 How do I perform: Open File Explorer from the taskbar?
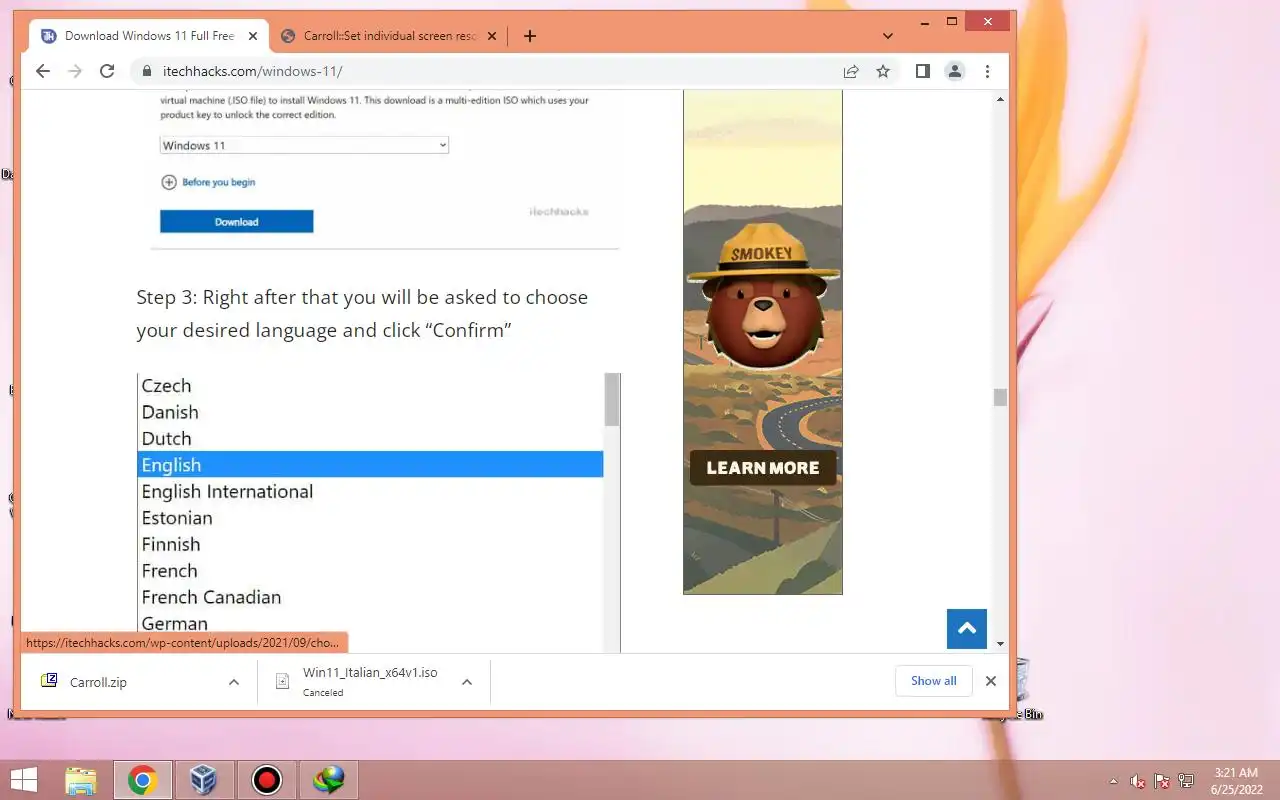80,780
